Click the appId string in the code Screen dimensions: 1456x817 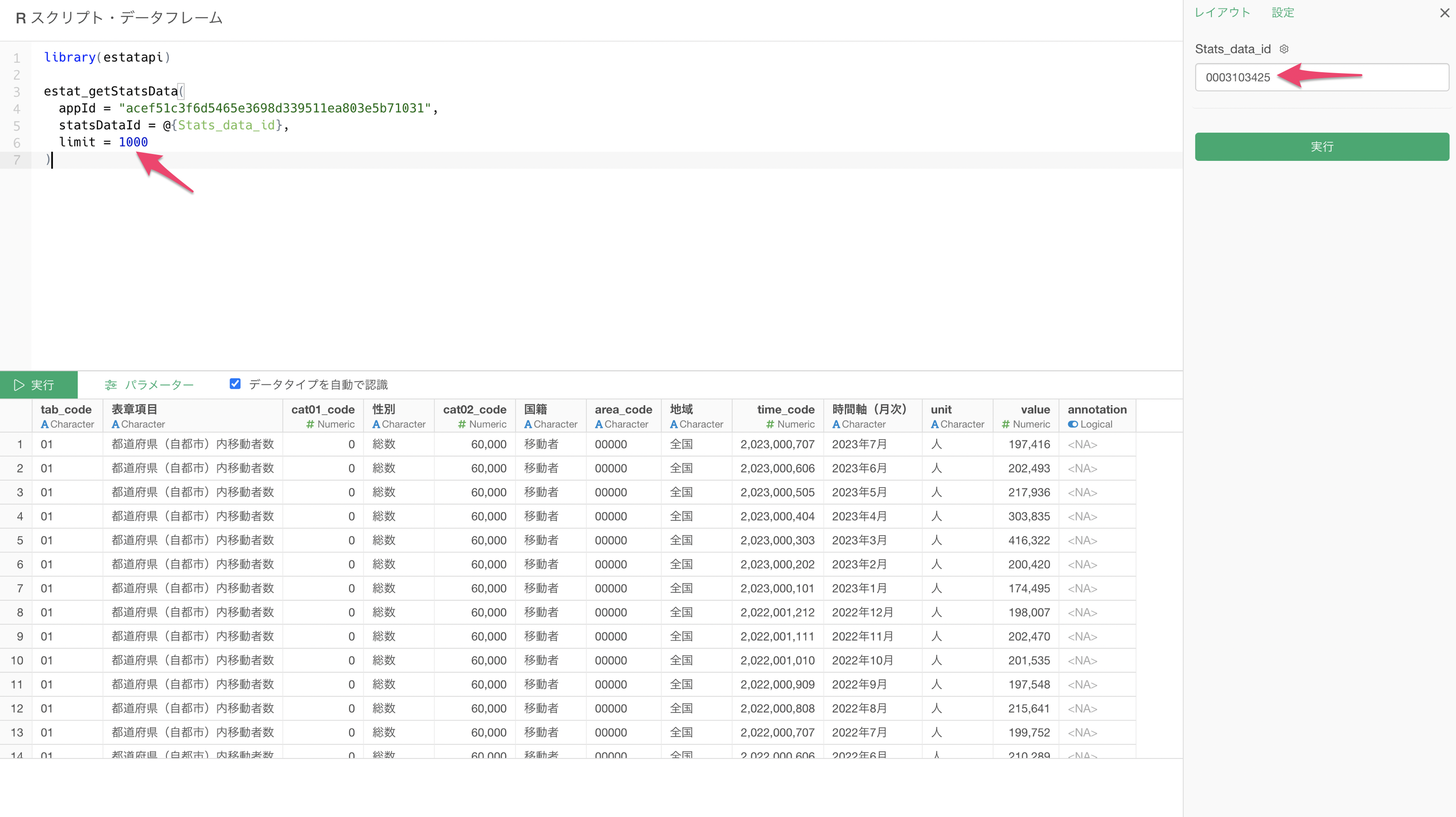click(x=275, y=108)
